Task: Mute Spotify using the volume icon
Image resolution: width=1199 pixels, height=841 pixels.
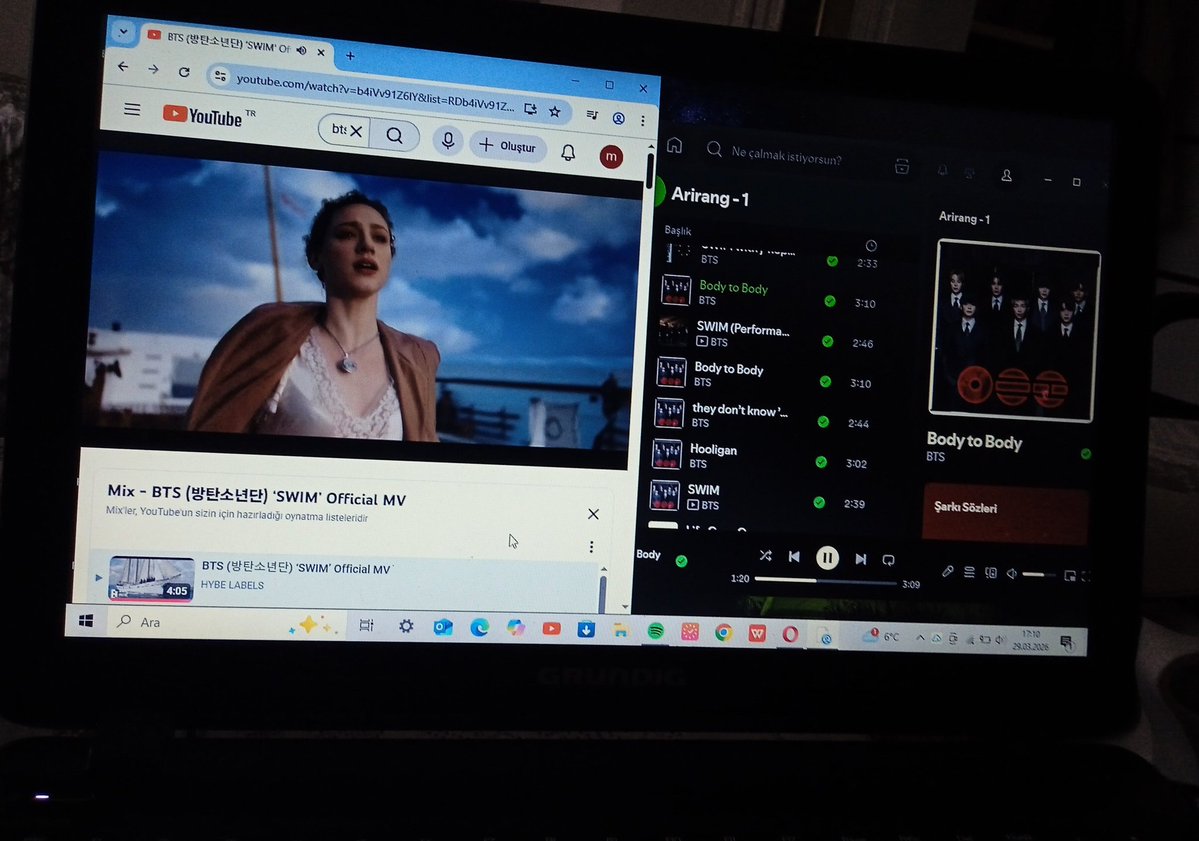Action: (1012, 573)
